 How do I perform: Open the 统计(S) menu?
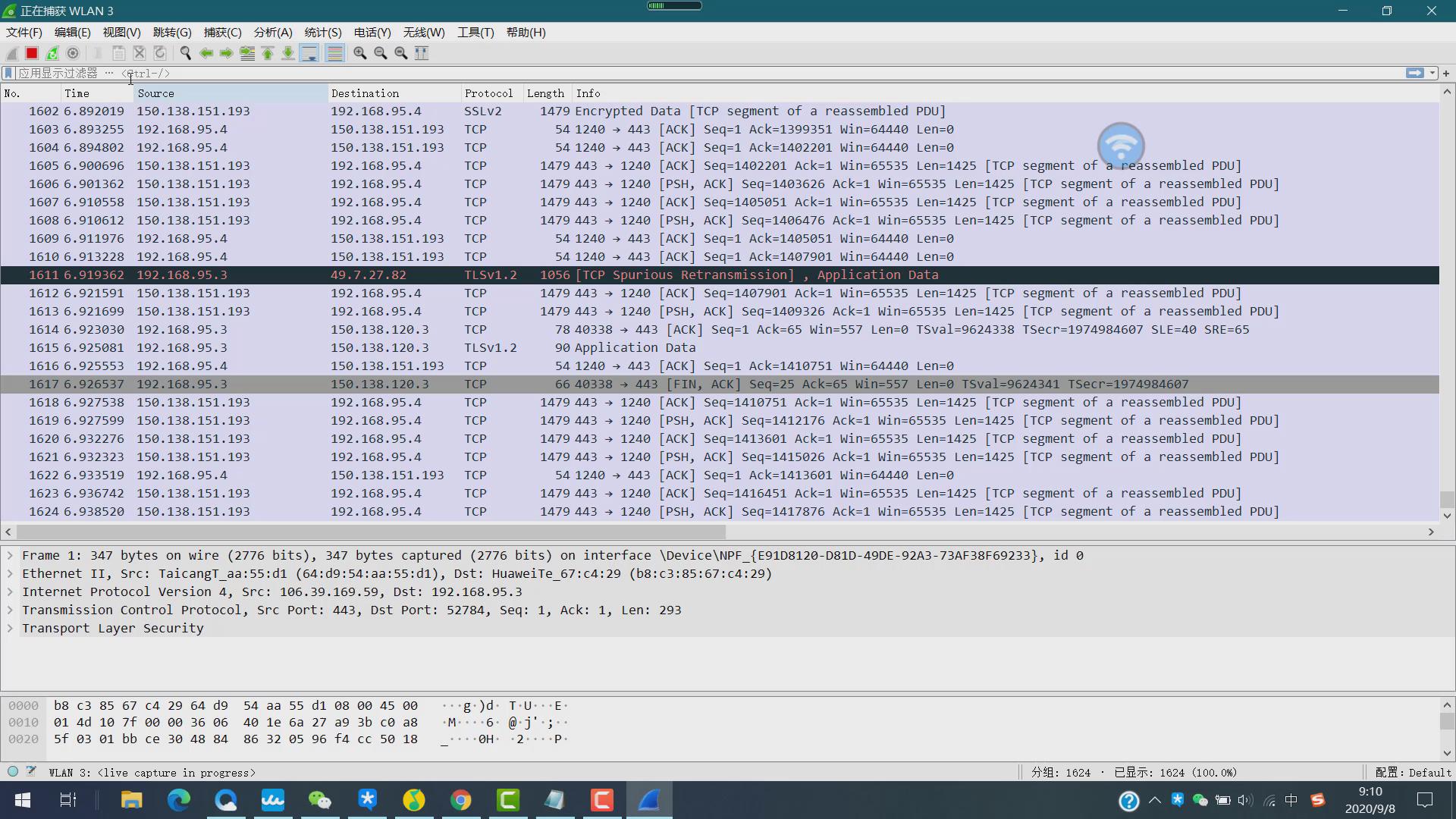322,33
